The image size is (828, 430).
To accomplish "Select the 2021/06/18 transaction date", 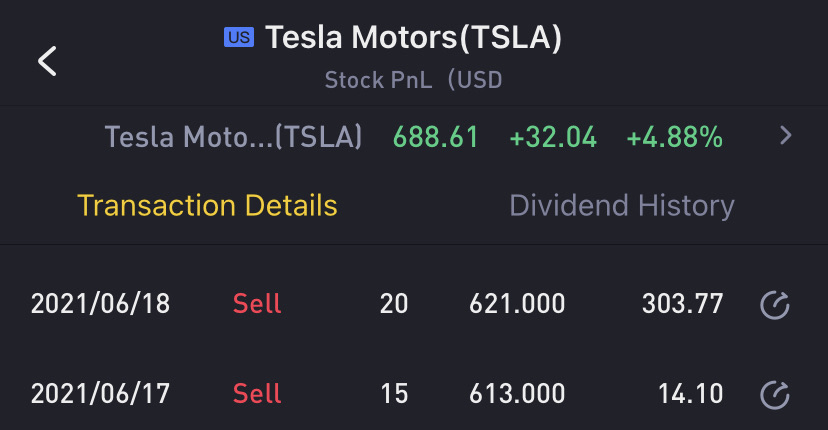I will [100, 304].
